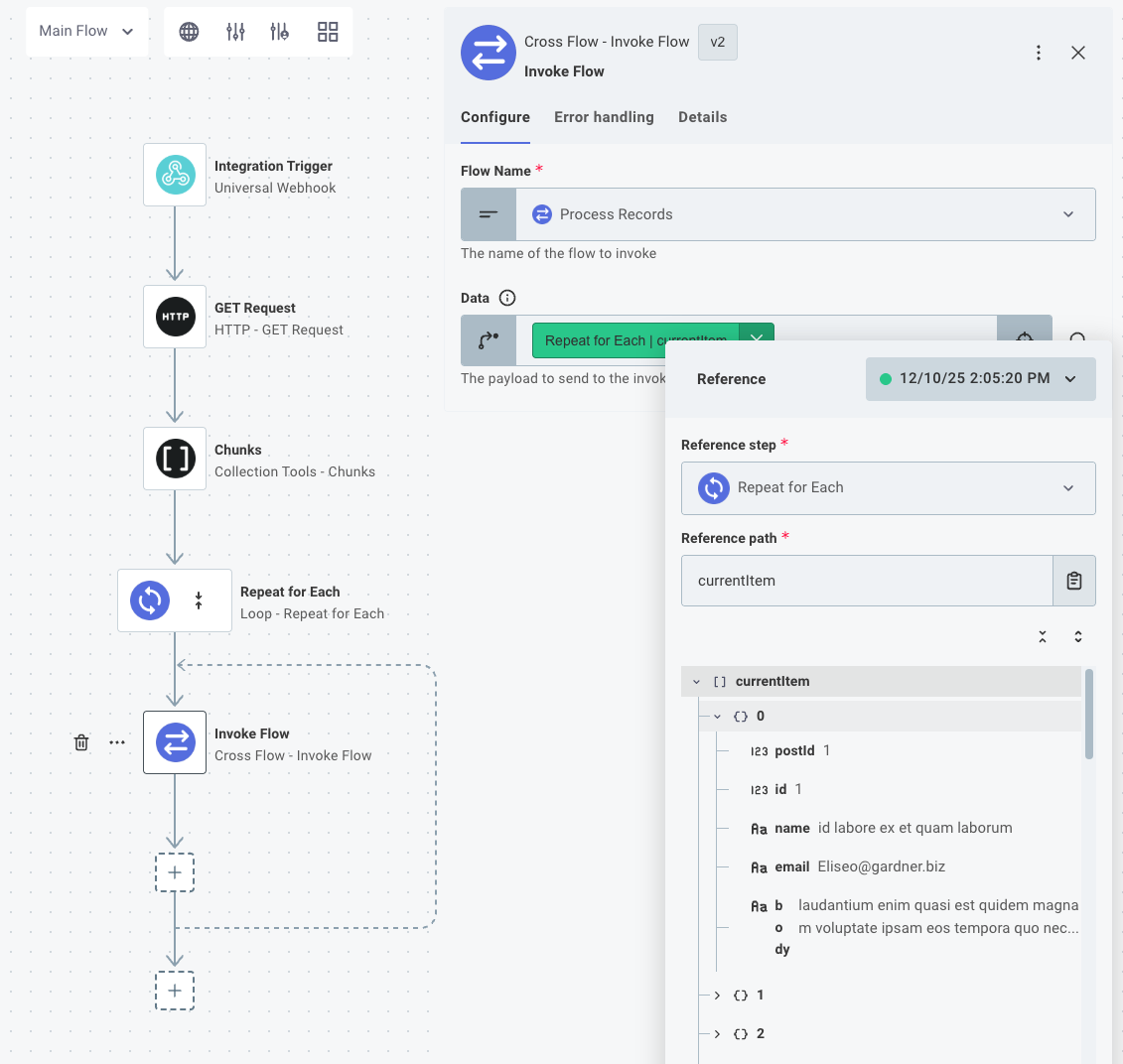Open the Reference step dropdown for Repeat for Each

1068,488
